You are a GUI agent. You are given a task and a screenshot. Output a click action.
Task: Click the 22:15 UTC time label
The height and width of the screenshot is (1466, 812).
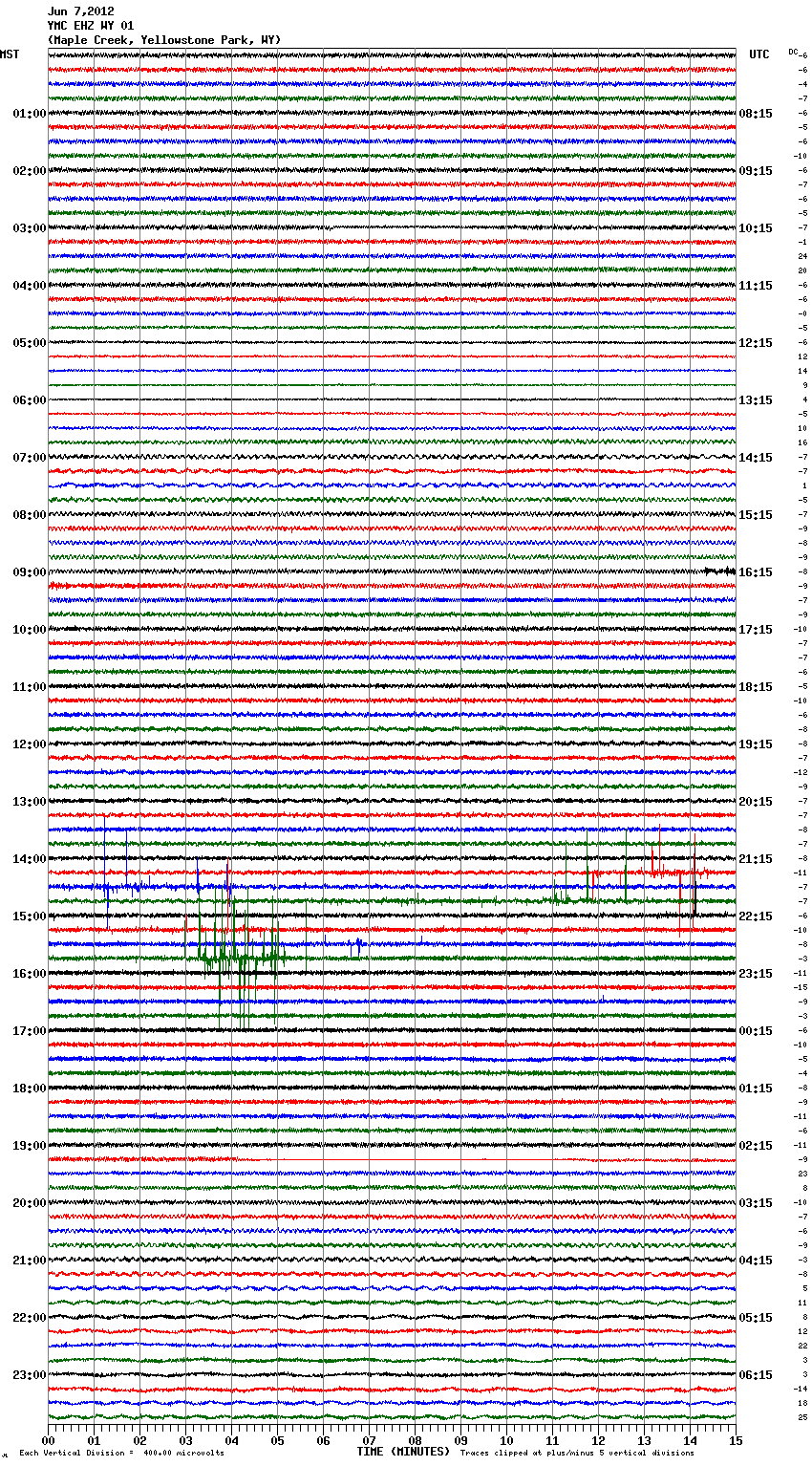756,916
